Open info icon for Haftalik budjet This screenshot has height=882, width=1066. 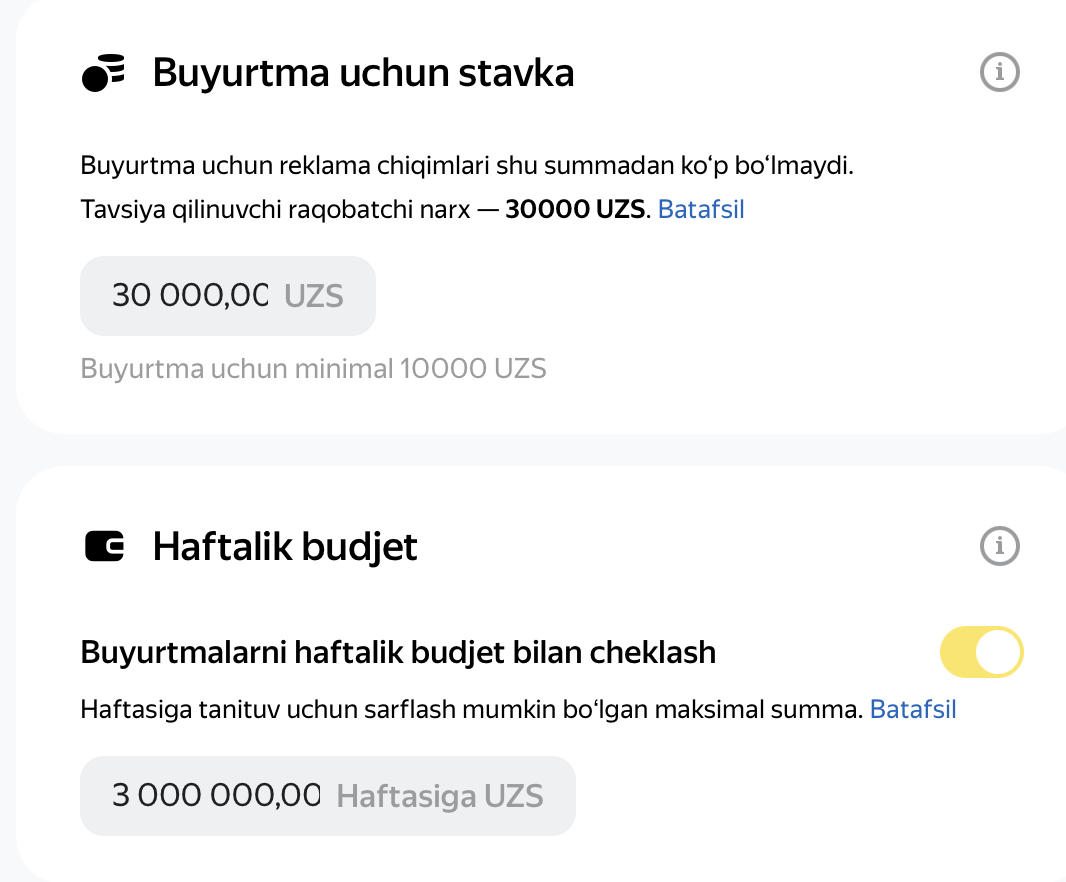tap(999, 545)
